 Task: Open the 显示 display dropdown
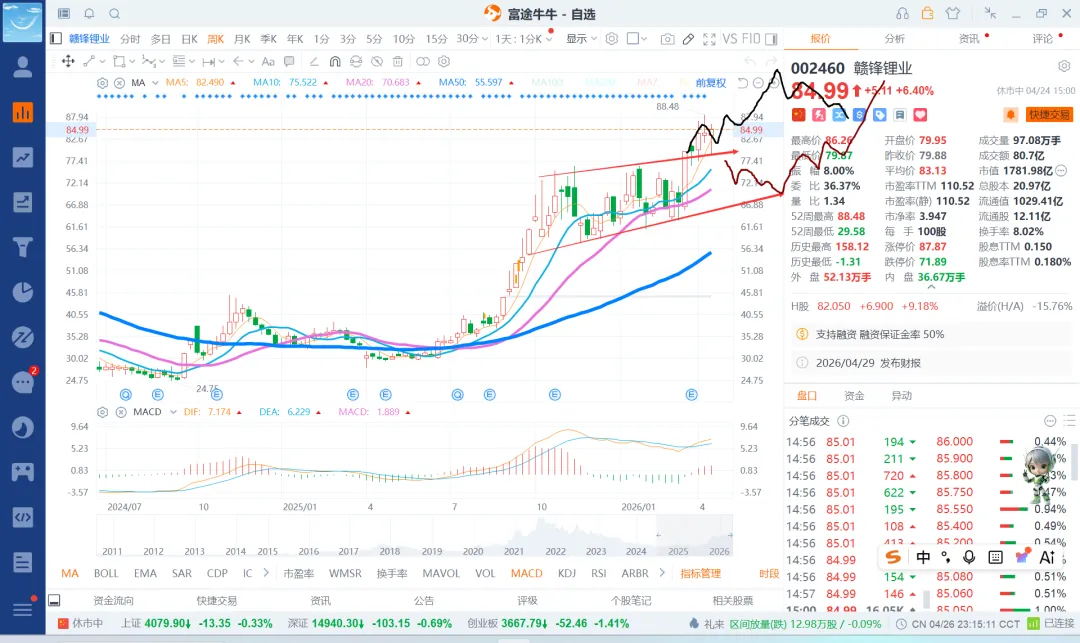(581, 39)
